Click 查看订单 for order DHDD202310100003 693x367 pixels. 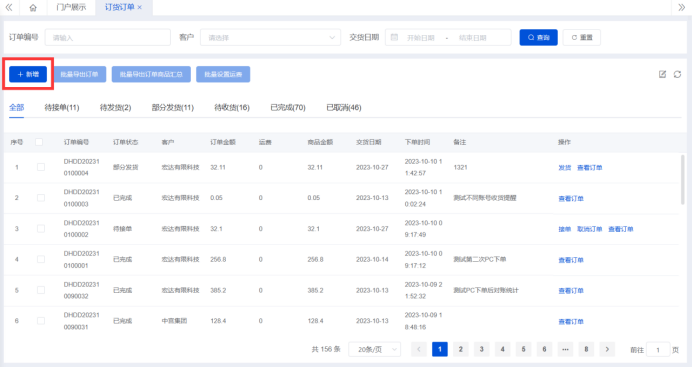tap(571, 199)
